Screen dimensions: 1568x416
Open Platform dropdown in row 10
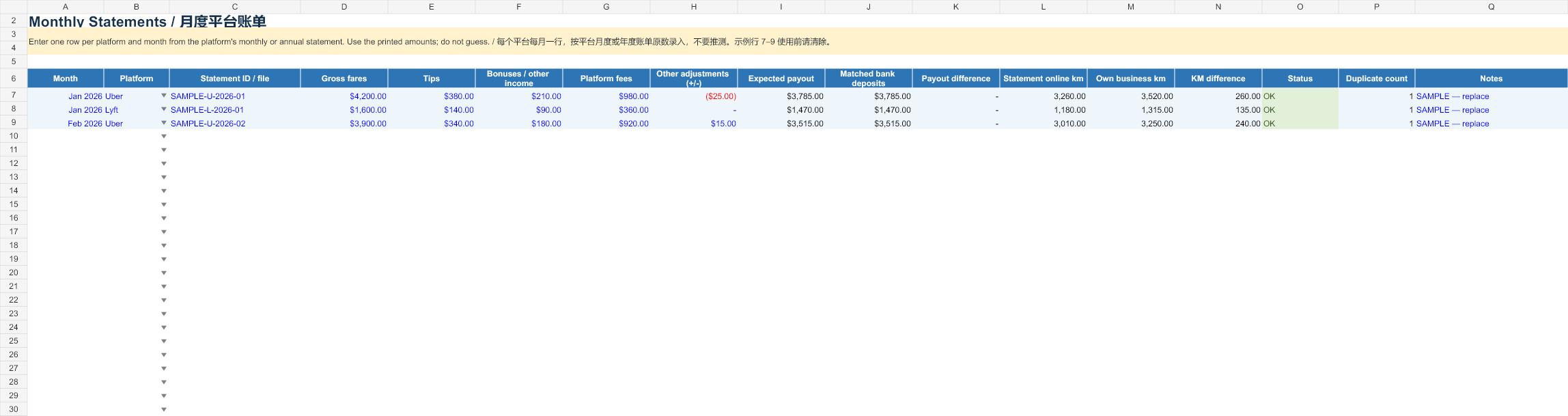click(164, 137)
